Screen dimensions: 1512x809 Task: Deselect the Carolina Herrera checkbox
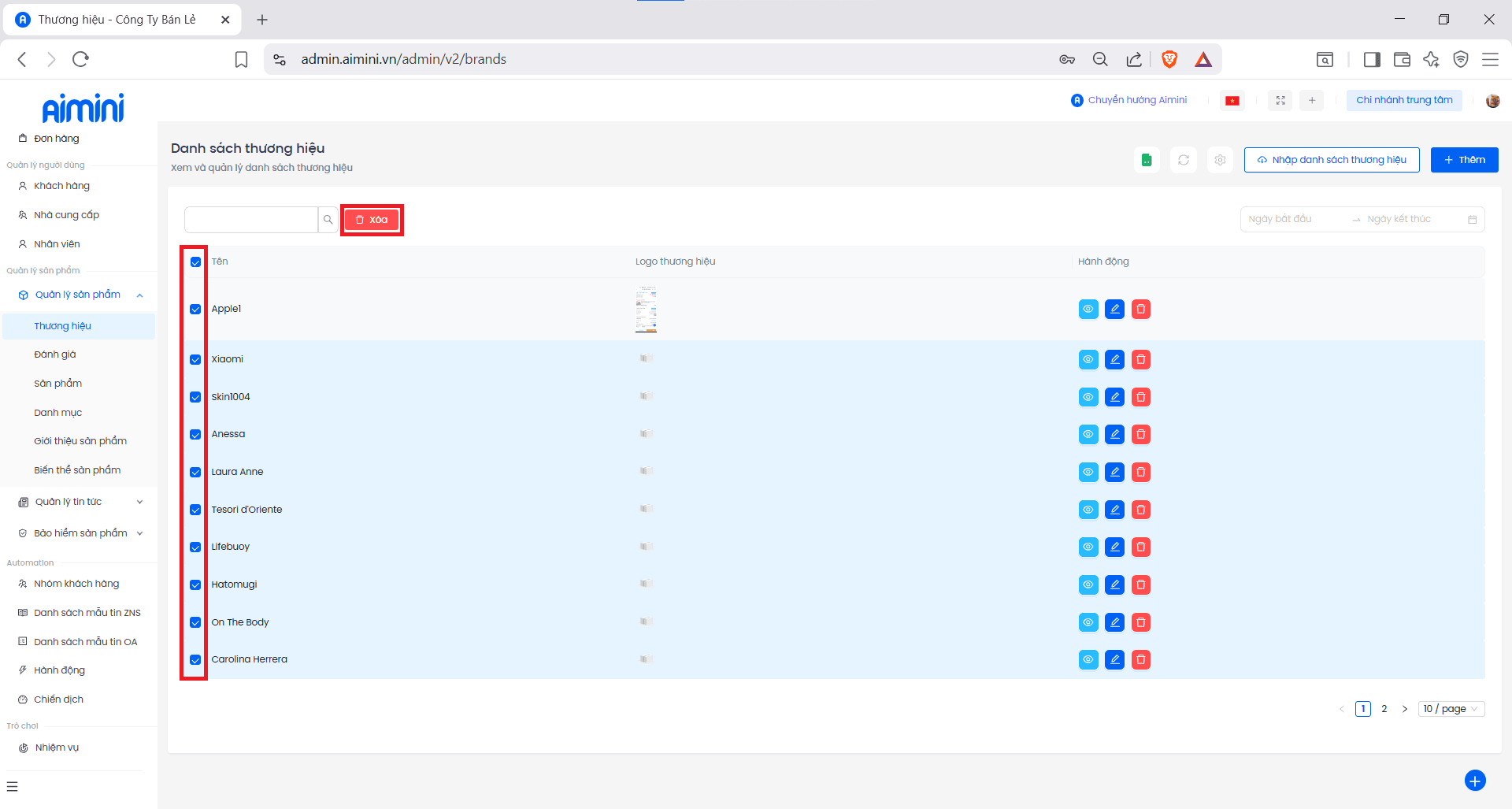point(195,660)
